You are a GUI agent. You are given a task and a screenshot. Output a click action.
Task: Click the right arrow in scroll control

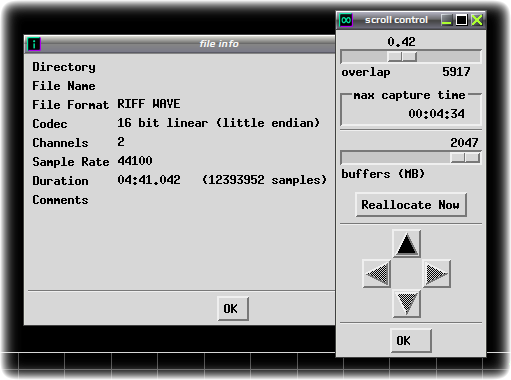(x=436, y=274)
